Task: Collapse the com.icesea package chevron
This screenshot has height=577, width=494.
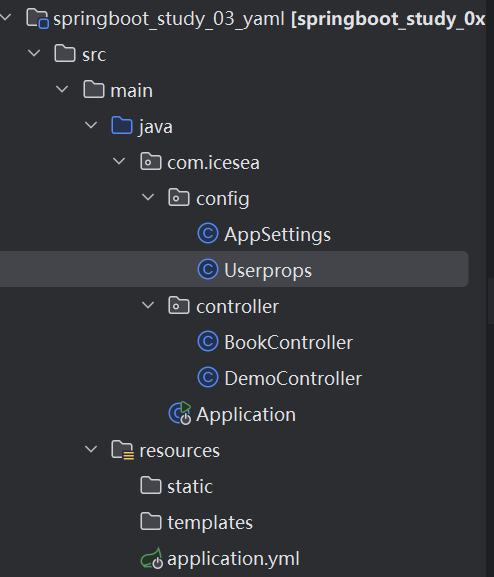Action: click(119, 161)
